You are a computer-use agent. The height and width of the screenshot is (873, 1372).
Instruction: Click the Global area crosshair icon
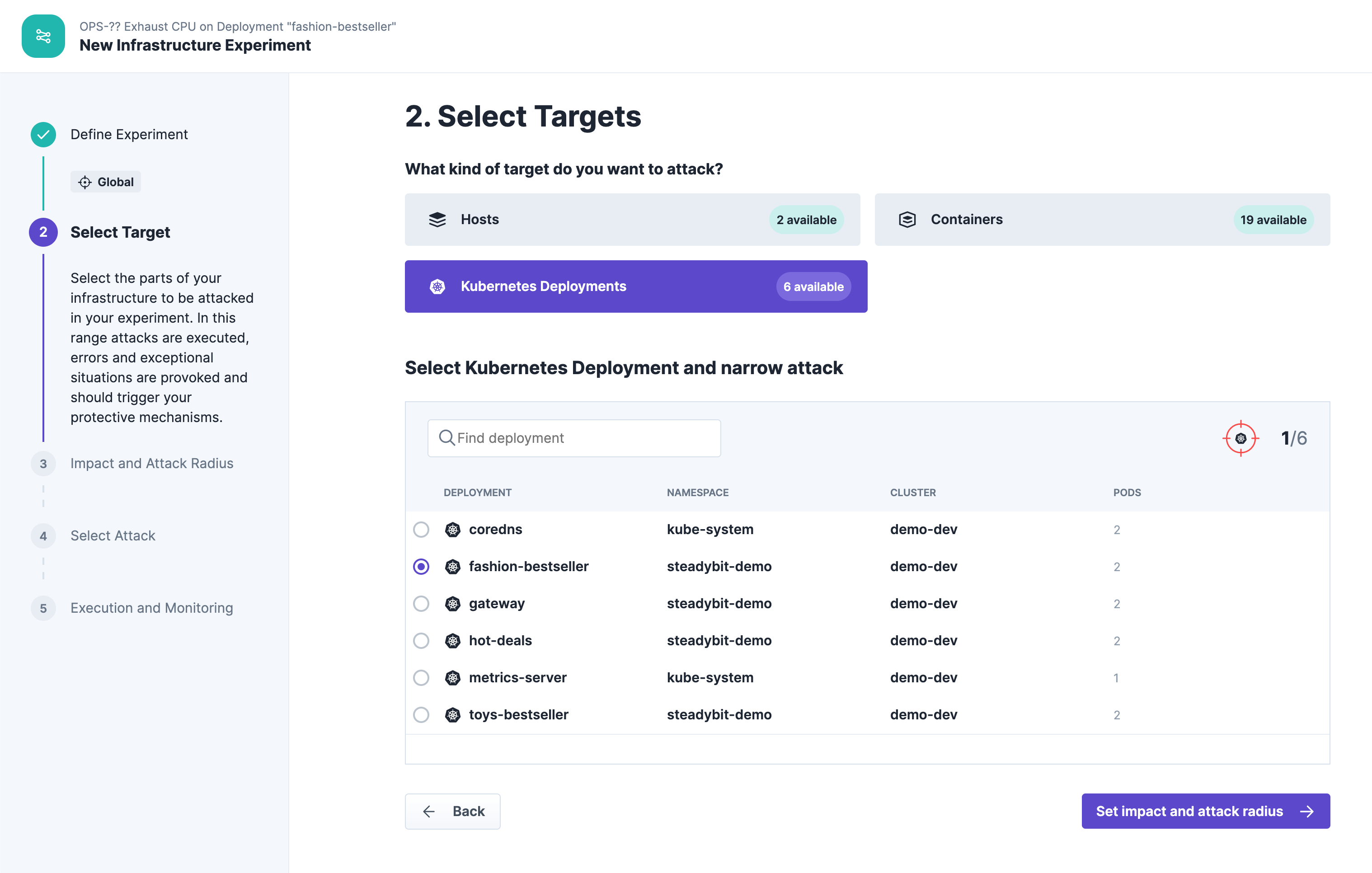point(85,183)
